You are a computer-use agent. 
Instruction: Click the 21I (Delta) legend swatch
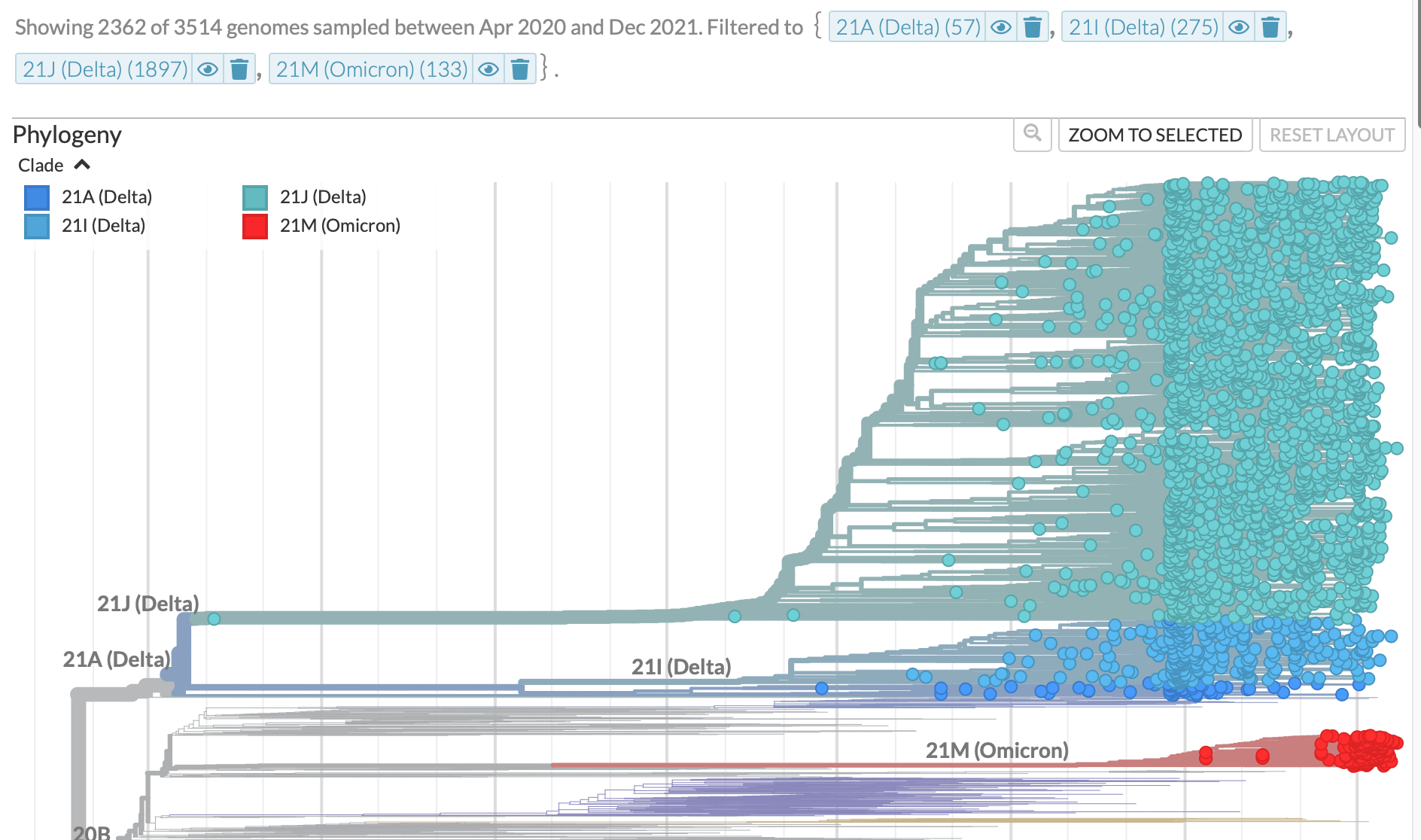tap(37, 226)
